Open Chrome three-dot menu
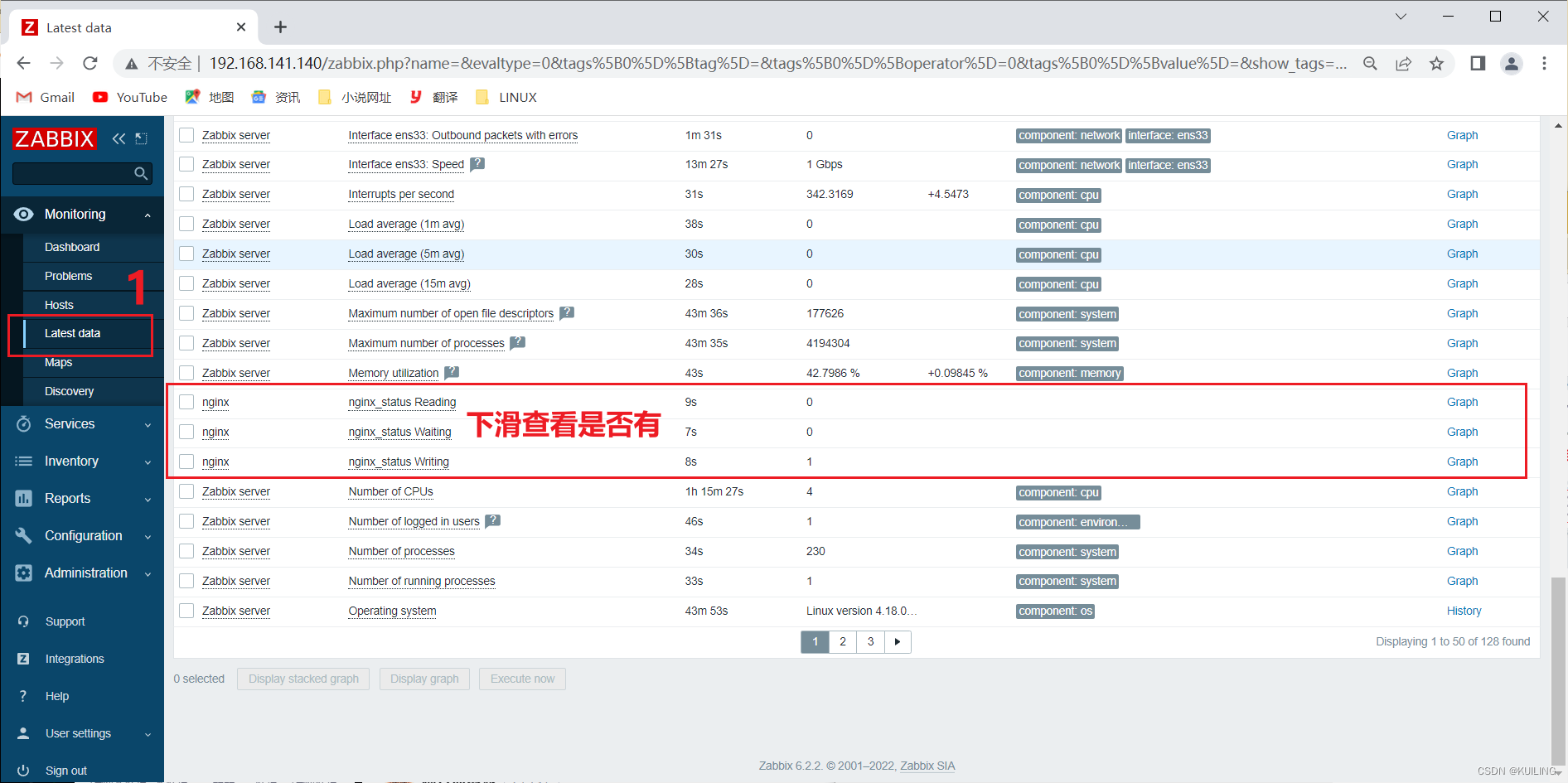Image resolution: width=1568 pixels, height=783 pixels. click(1544, 63)
